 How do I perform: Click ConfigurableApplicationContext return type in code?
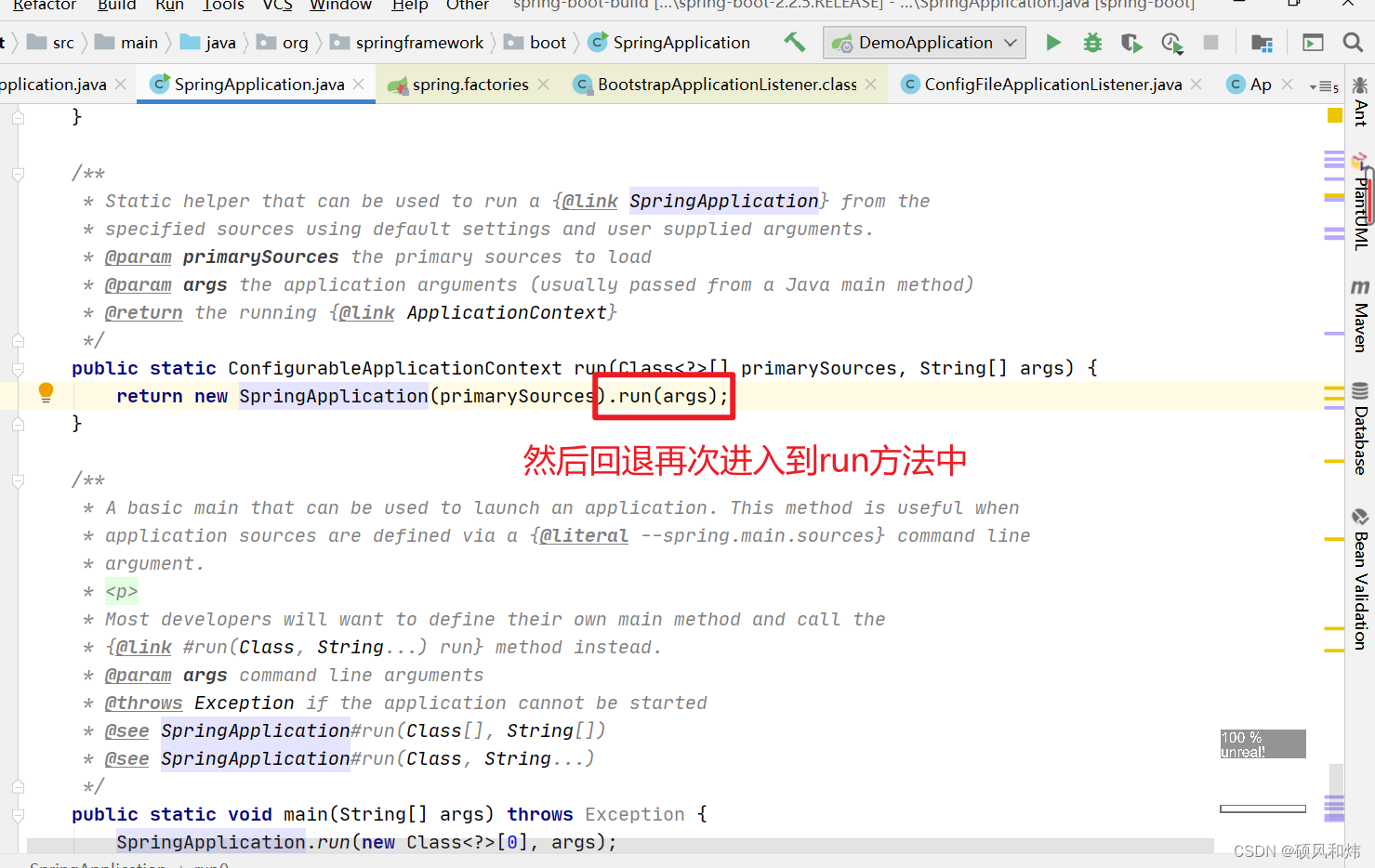click(x=395, y=369)
